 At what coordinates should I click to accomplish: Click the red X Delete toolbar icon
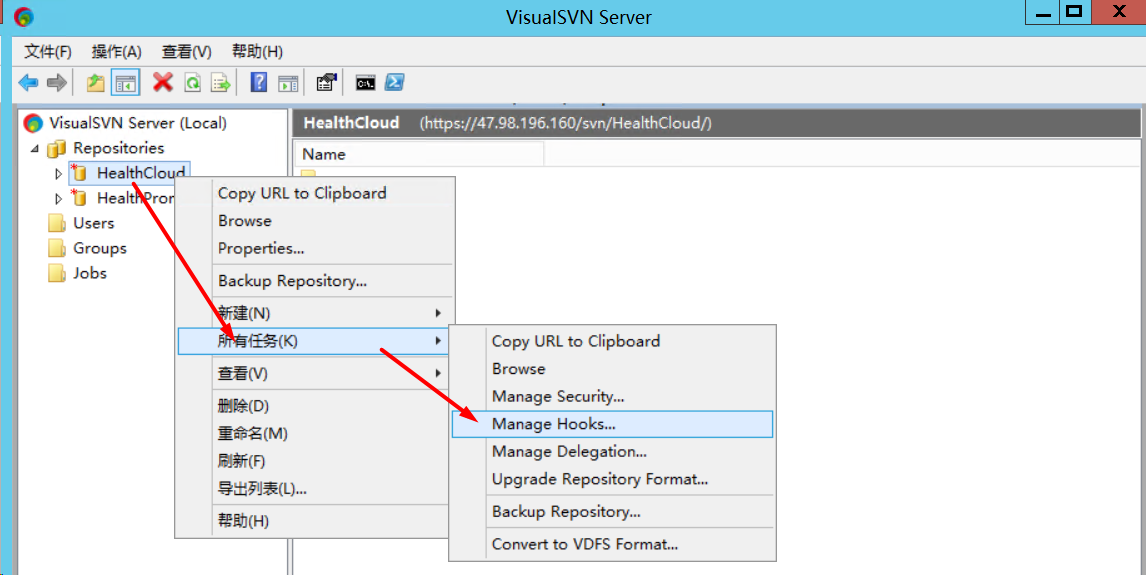(x=163, y=82)
